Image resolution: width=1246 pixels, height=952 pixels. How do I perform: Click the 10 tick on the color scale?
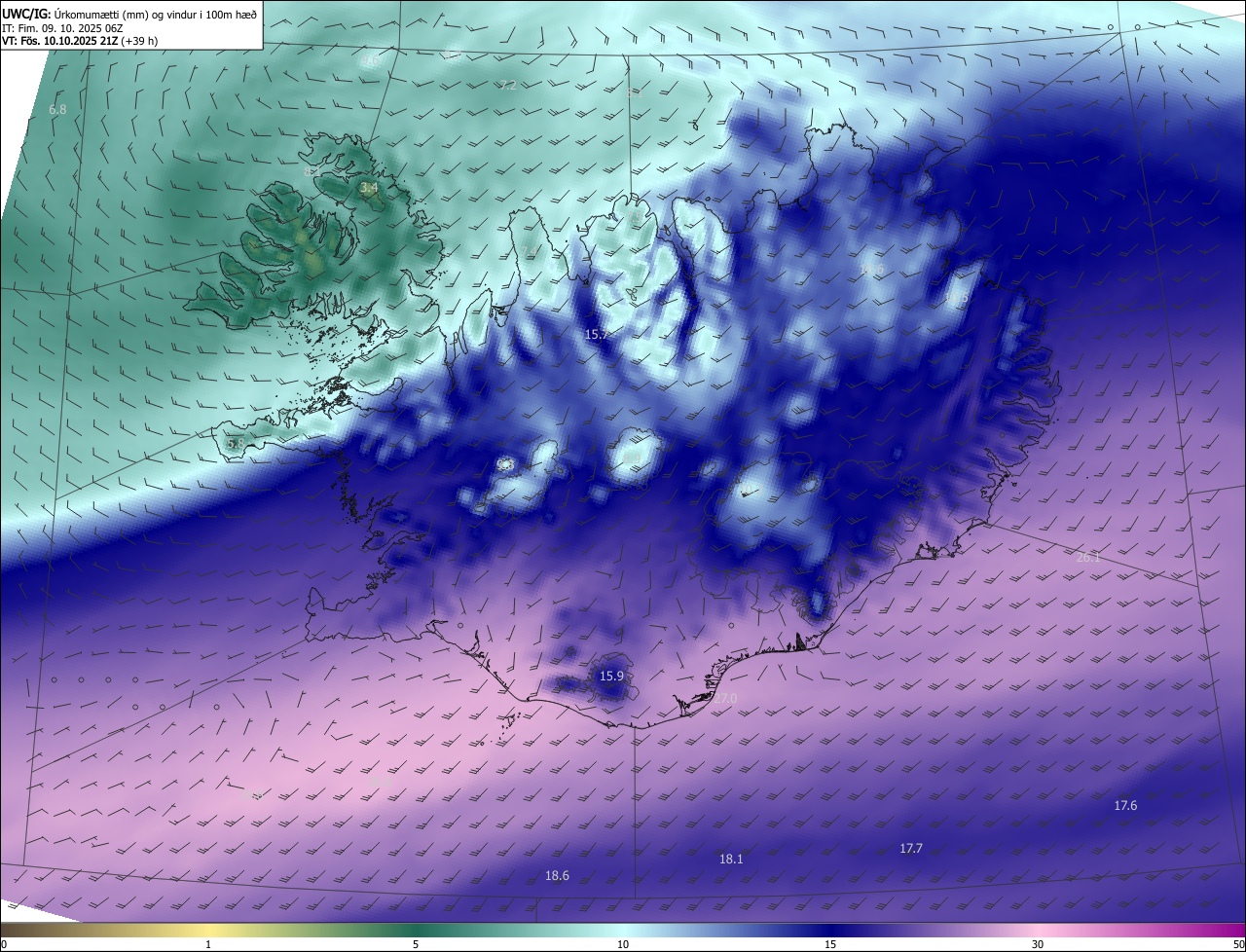pos(623,944)
